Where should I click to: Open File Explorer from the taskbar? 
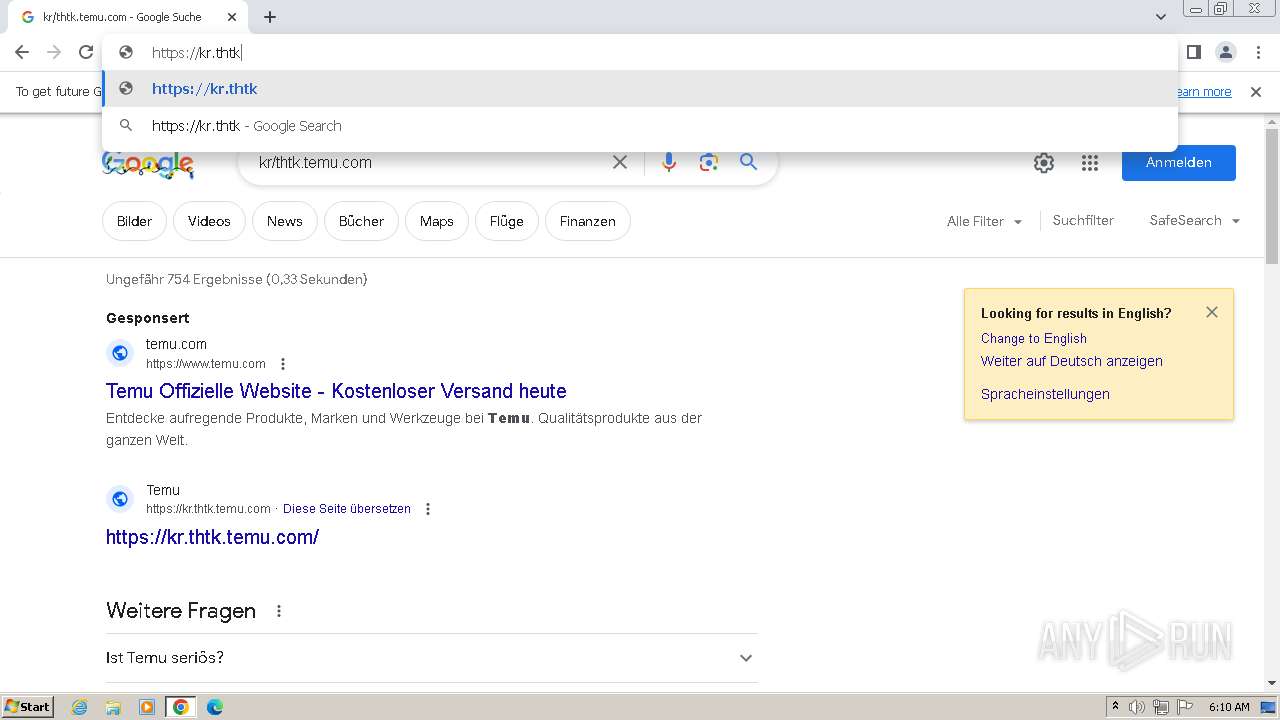click(113, 707)
